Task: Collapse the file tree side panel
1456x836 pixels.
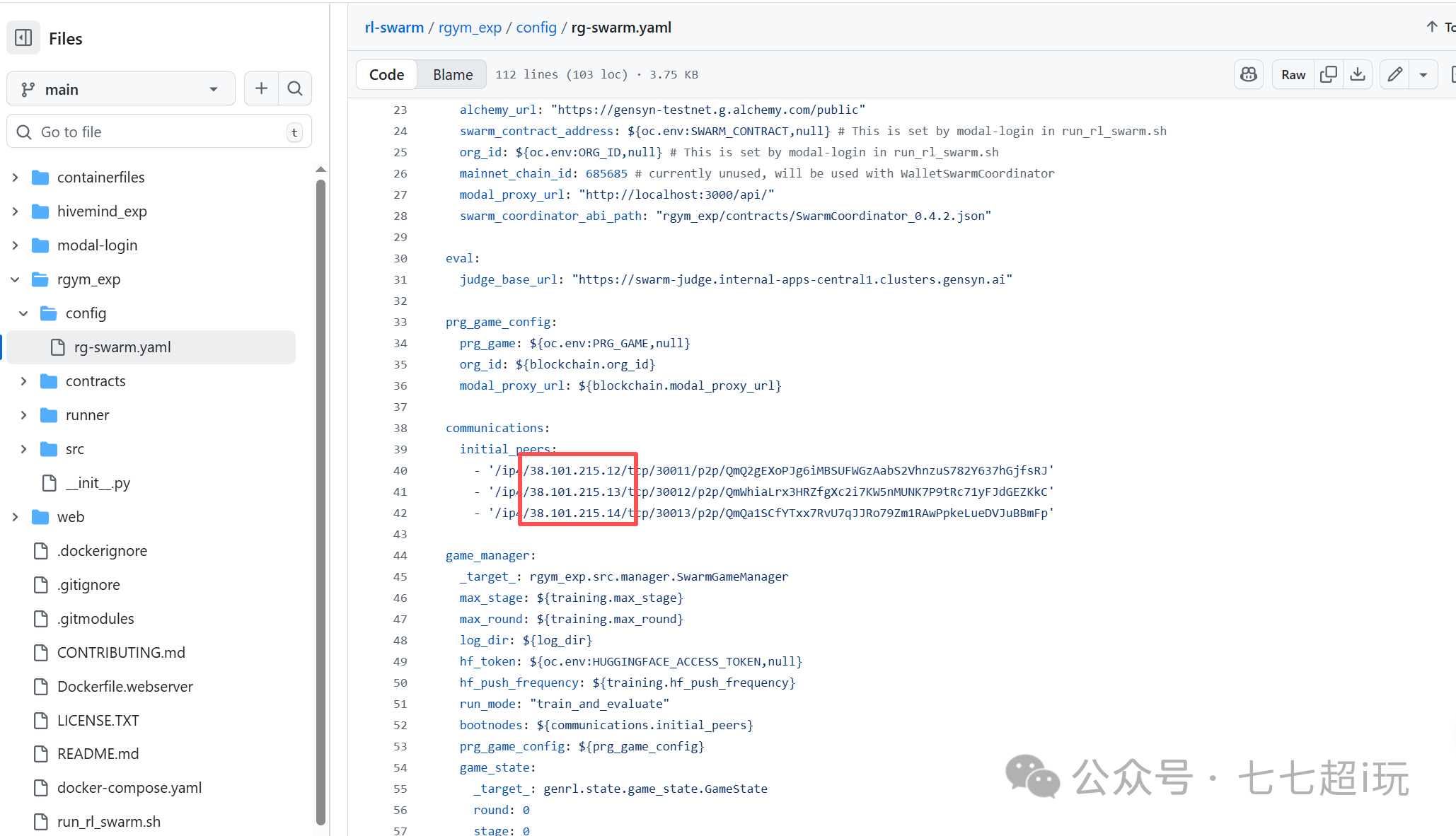Action: pos(23,37)
